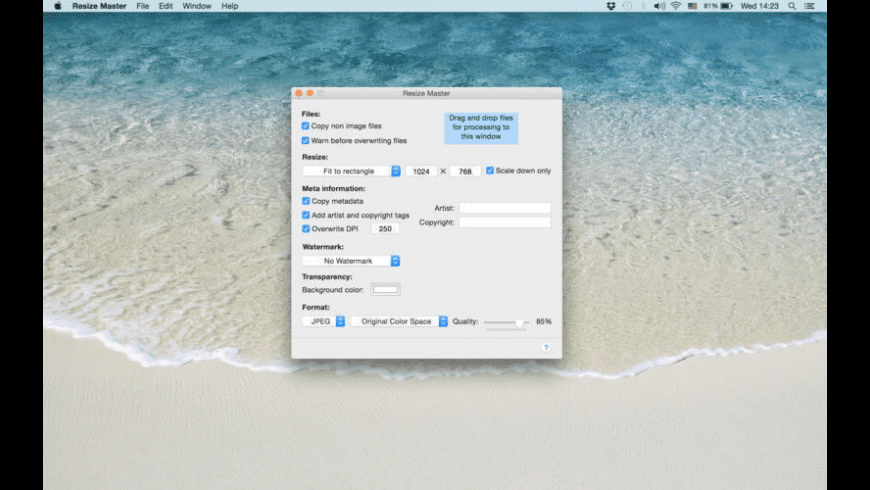Toggle Warn before overwriting files
The width and height of the screenshot is (870, 490).
(305, 140)
